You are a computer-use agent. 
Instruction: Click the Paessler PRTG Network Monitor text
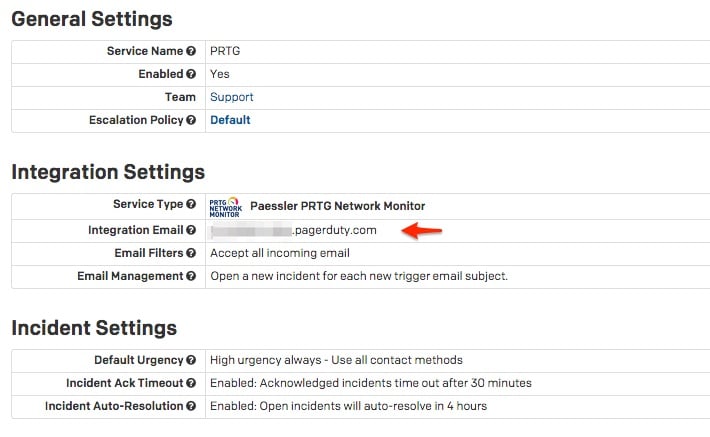(337, 206)
